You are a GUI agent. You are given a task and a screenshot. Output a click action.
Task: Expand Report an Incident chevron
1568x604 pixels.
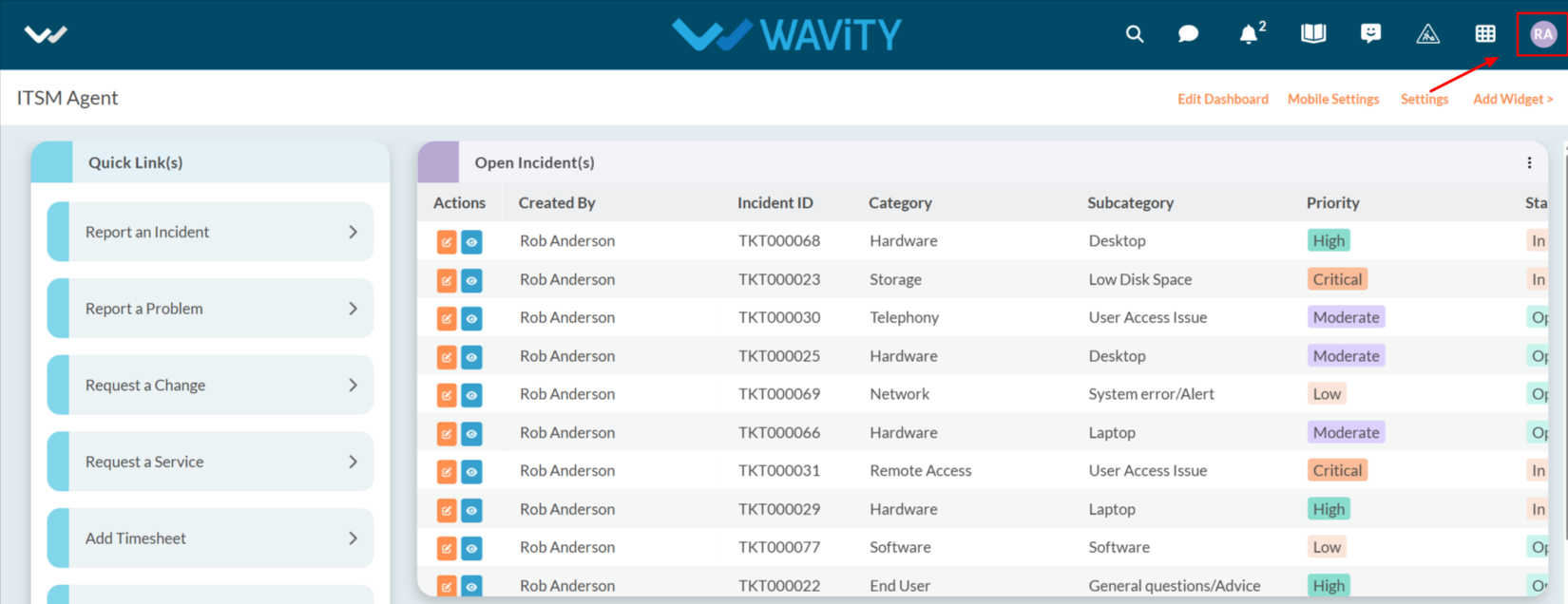(353, 232)
